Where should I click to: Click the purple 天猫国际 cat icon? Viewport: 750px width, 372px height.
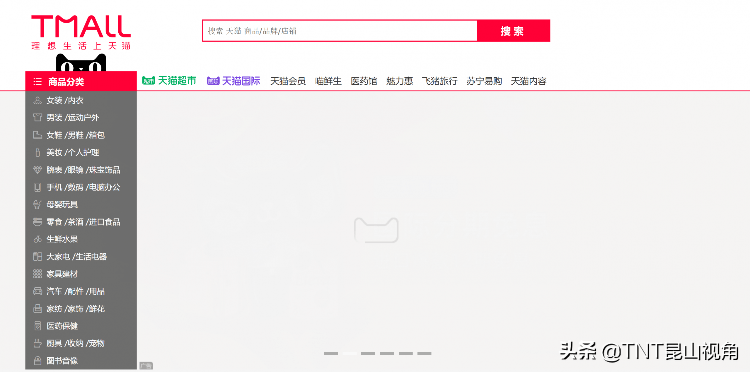213,81
